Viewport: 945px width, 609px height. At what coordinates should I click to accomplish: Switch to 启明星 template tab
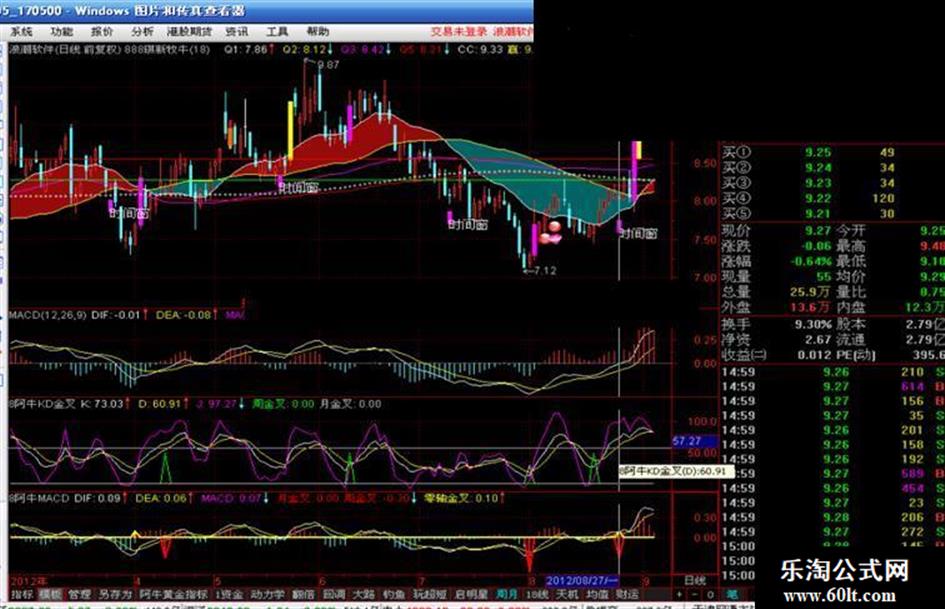tap(471, 594)
